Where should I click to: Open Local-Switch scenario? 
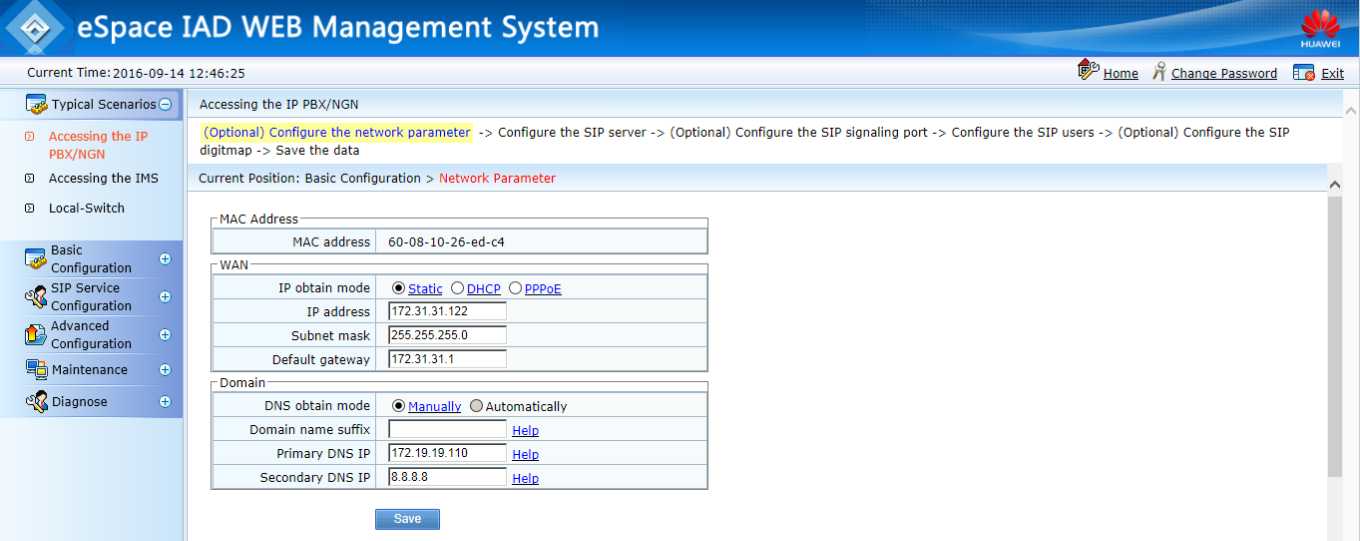coord(87,208)
